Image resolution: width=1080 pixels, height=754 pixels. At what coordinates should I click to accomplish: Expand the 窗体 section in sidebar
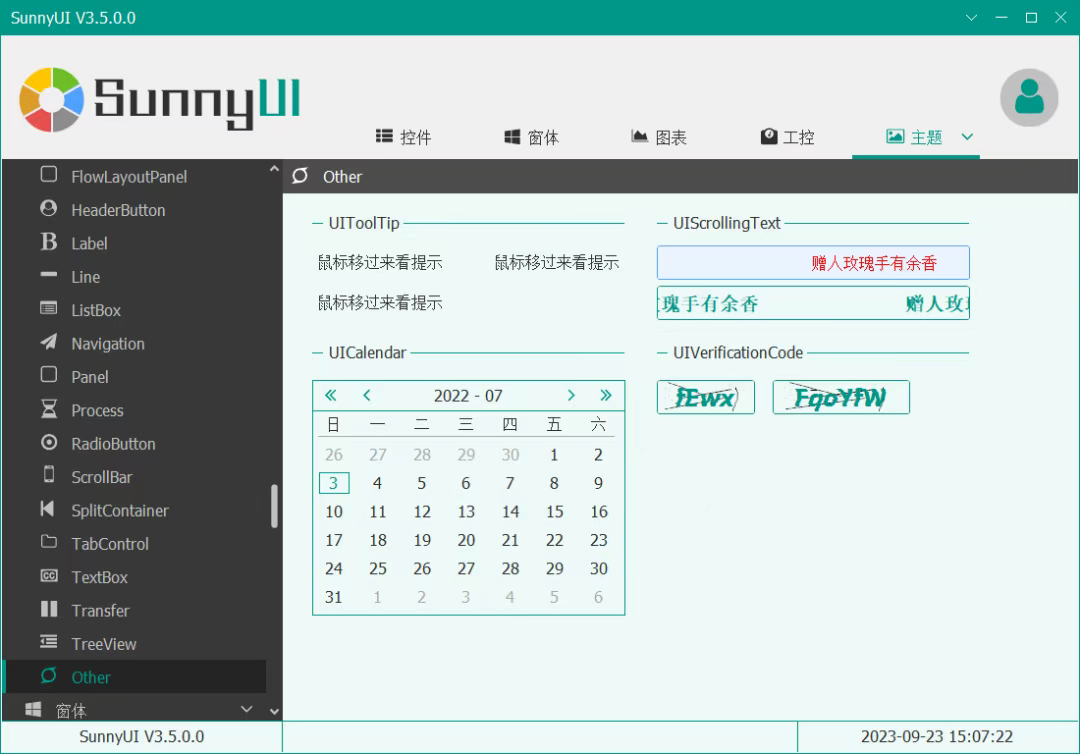(x=246, y=710)
